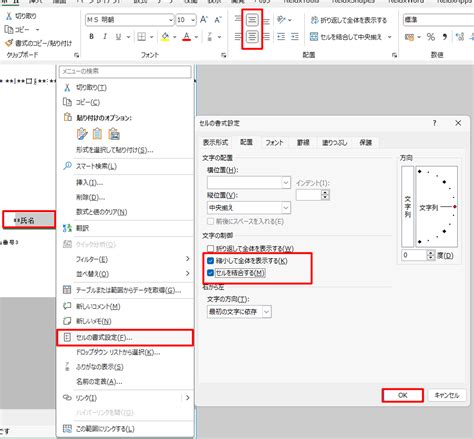Click the Borders grid icon
The height and width of the screenshot is (439, 474).
pyautogui.click(x=142, y=37)
